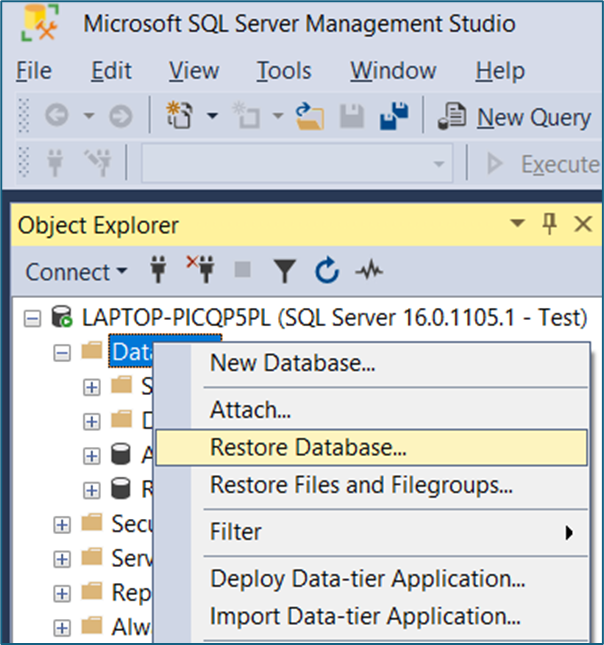Select the highlighted Databases tree item
The height and width of the screenshot is (645, 604).
132,352
